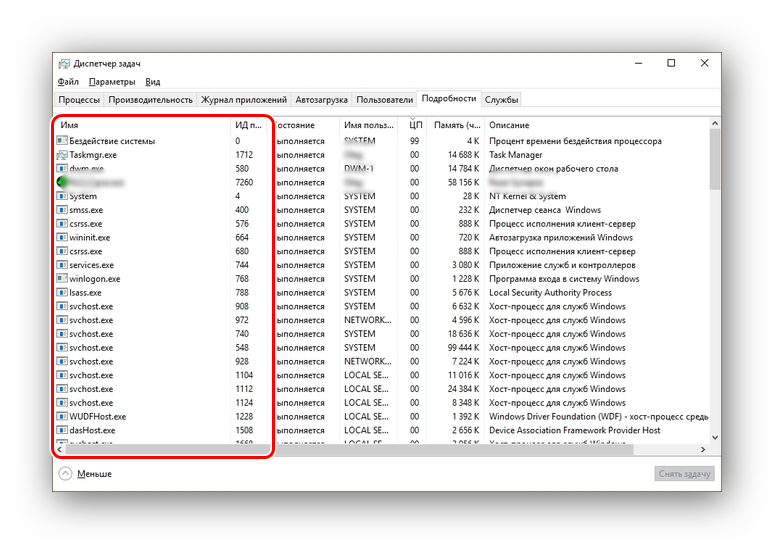The height and width of the screenshot is (544, 774).
Task: Click the lsass.exe process icon
Action: tap(62, 293)
